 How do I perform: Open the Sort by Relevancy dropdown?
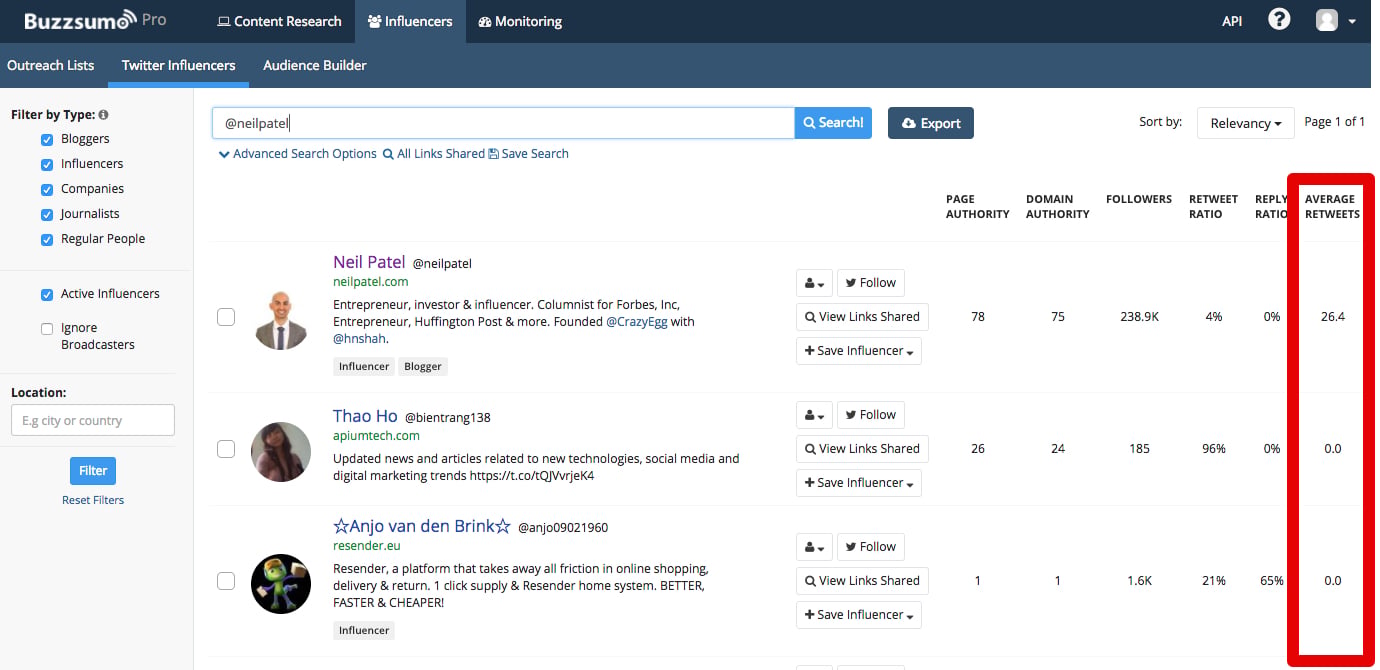tap(1245, 123)
